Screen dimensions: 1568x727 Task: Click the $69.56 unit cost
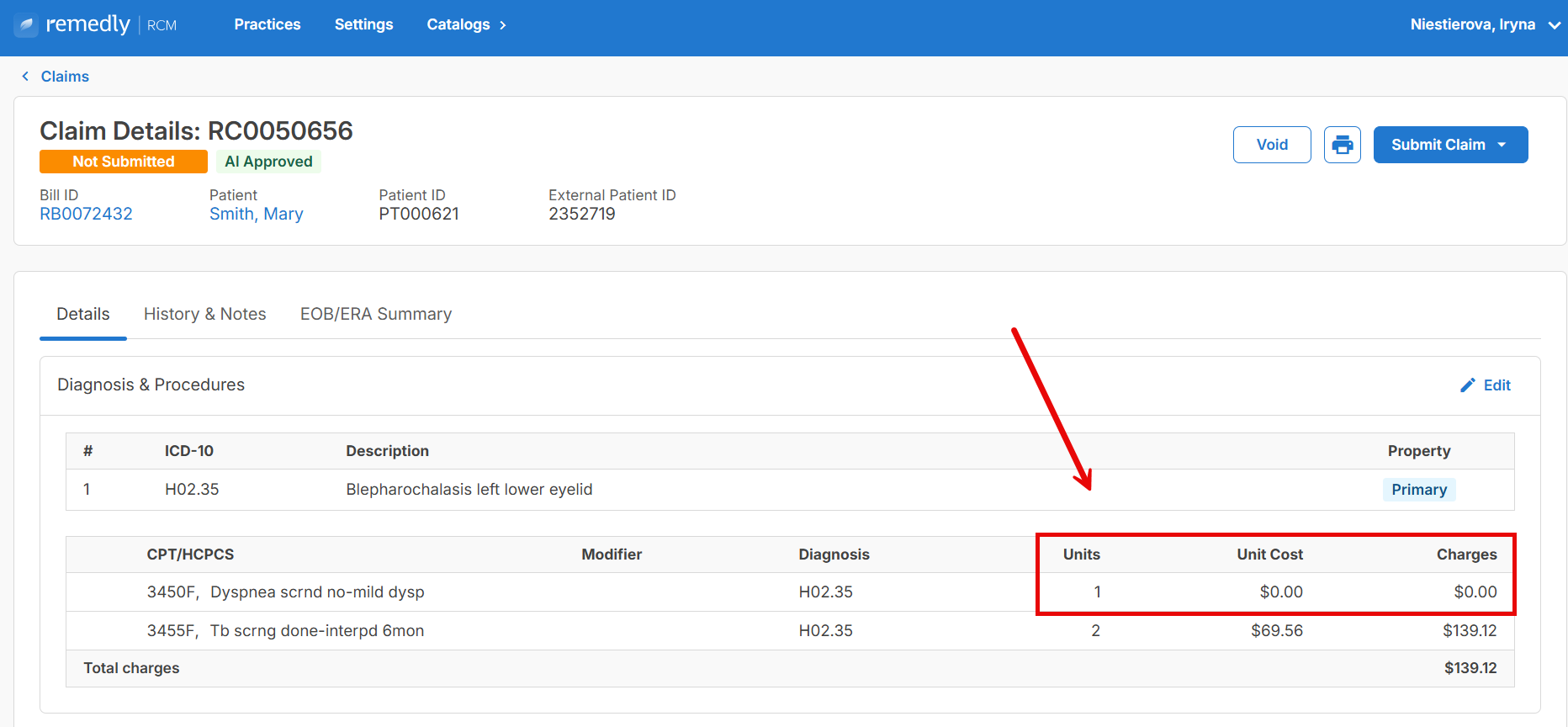pyautogui.click(x=1277, y=631)
